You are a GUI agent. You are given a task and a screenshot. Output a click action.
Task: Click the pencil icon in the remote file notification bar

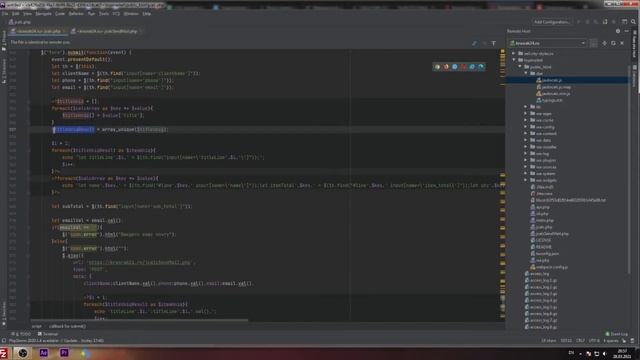474,43
